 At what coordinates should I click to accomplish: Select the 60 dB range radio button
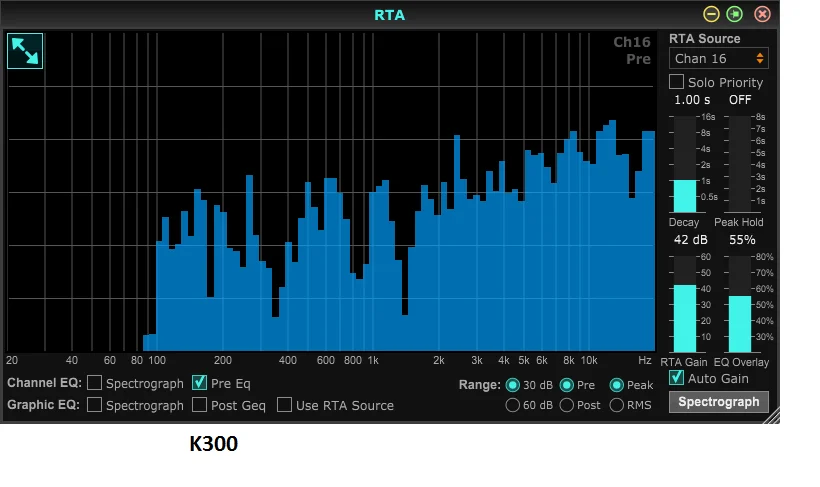[x=512, y=405]
